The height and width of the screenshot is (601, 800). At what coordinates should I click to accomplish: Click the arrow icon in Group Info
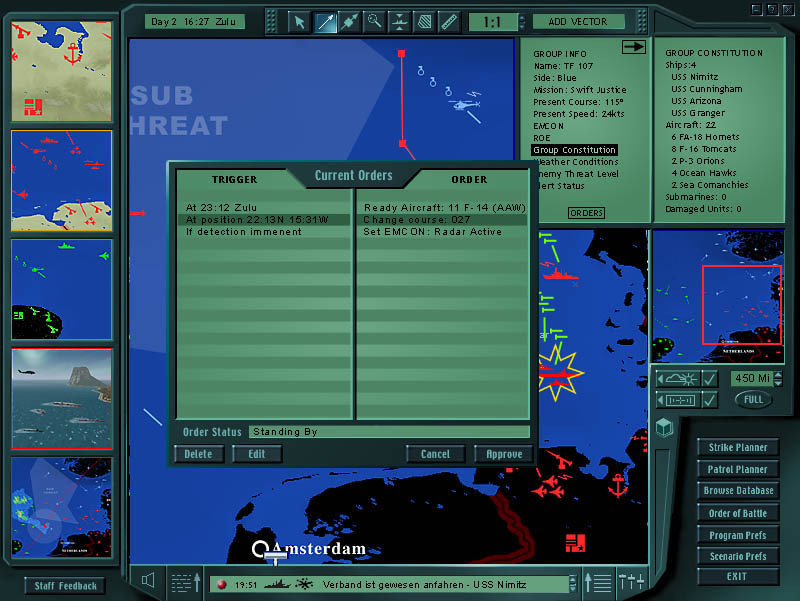point(634,47)
